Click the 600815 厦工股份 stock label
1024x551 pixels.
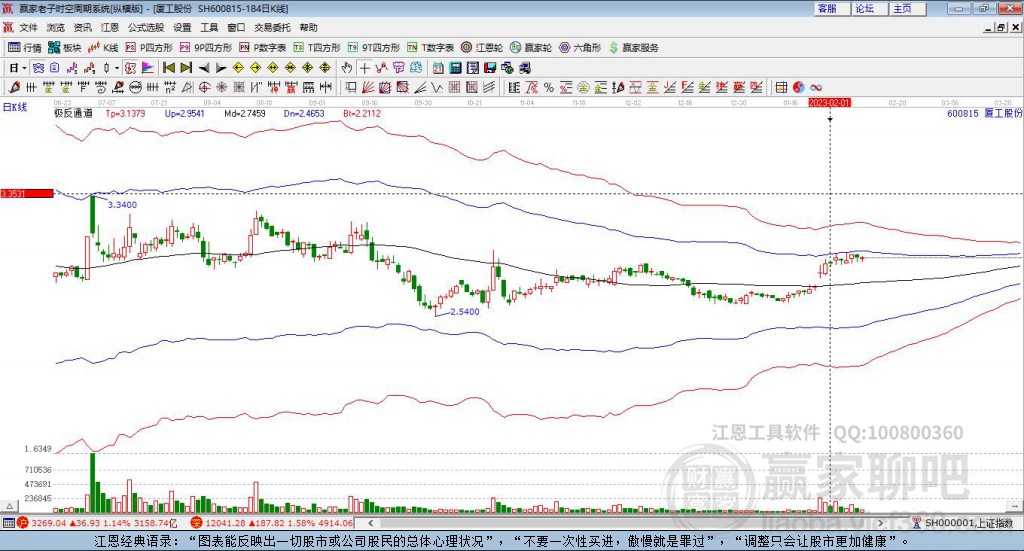pyautogui.click(x=984, y=113)
